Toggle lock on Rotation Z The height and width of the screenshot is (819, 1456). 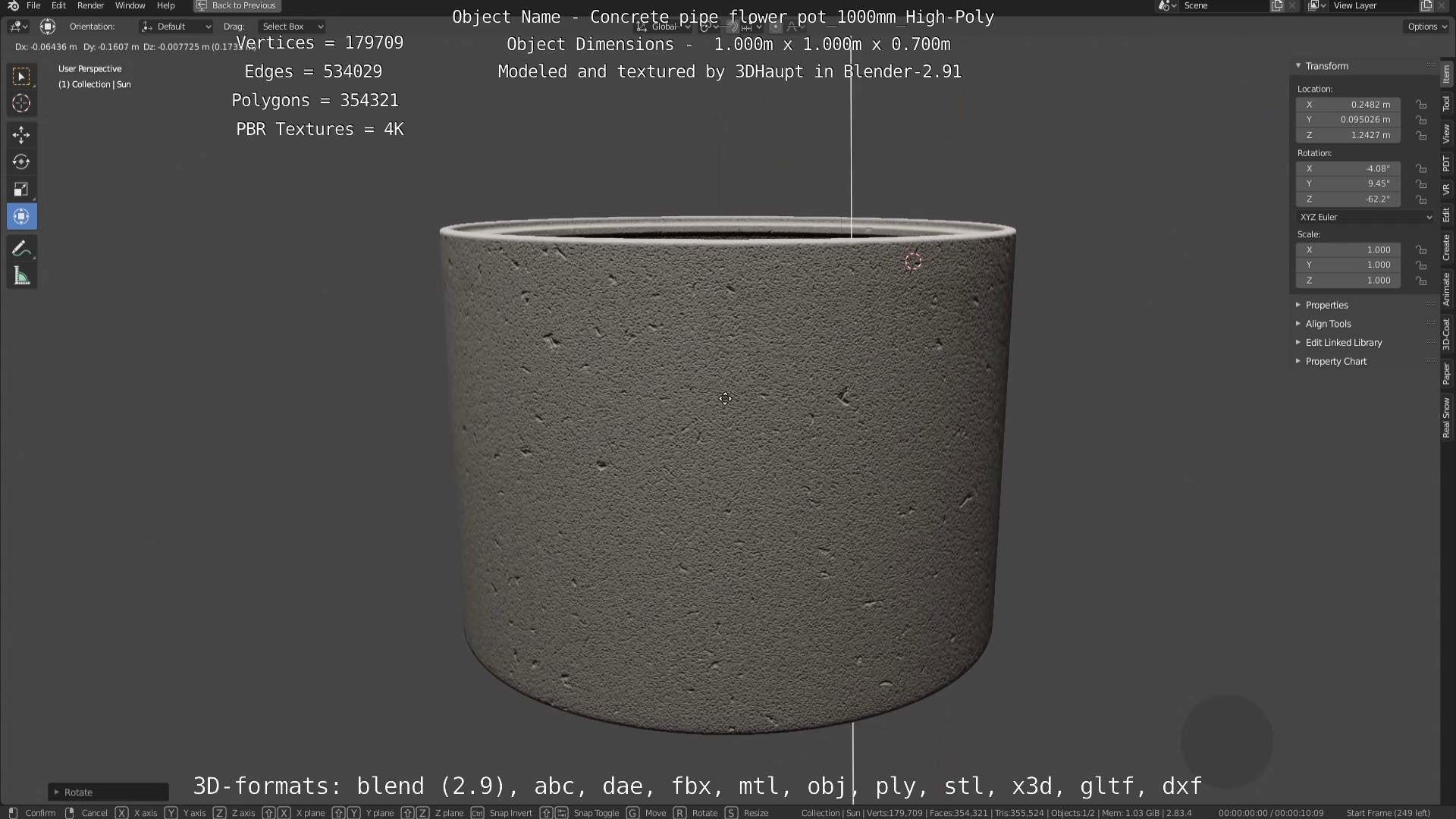tap(1422, 199)
